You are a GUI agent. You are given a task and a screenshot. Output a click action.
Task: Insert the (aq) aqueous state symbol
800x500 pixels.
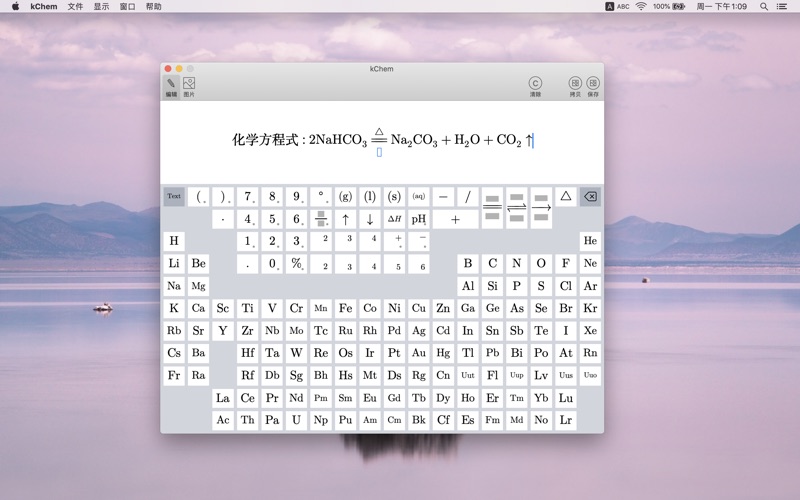[x=419, y=196]
